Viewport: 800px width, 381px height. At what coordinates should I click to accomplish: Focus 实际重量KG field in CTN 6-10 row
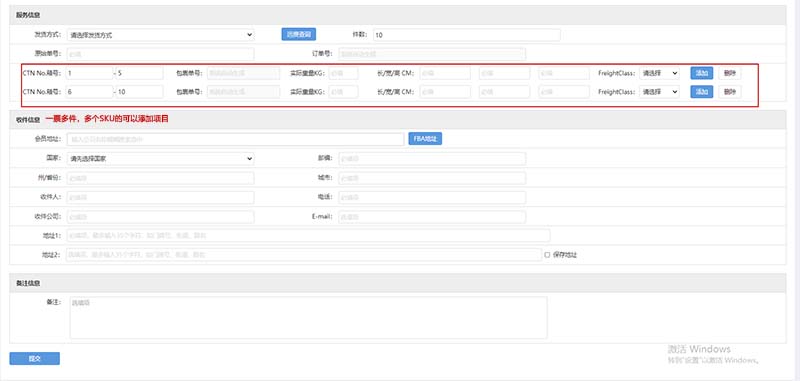[343, 92]
